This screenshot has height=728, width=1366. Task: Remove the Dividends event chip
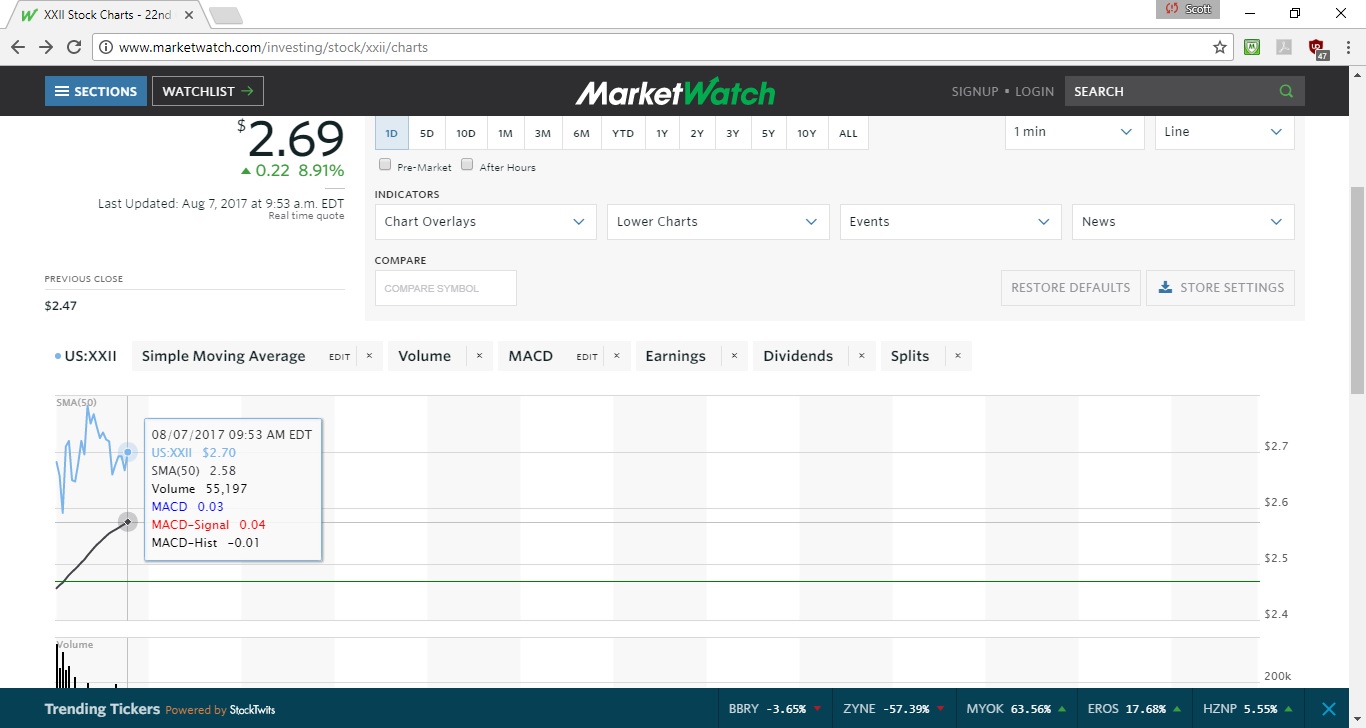(x=861, y=356)
